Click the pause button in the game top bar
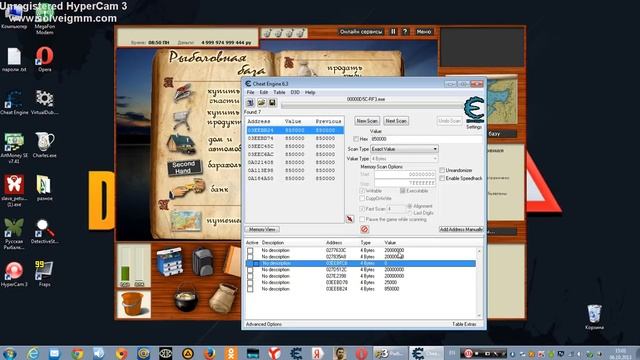Image resolution: width=640 pixels, height=360 pixels. [393, 31]
